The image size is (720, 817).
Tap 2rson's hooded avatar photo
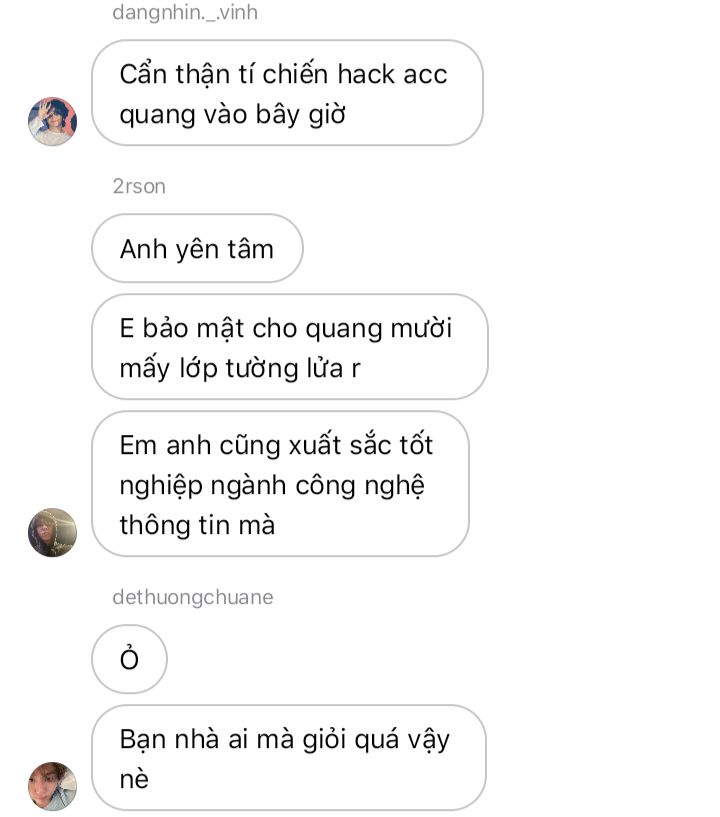52,532
